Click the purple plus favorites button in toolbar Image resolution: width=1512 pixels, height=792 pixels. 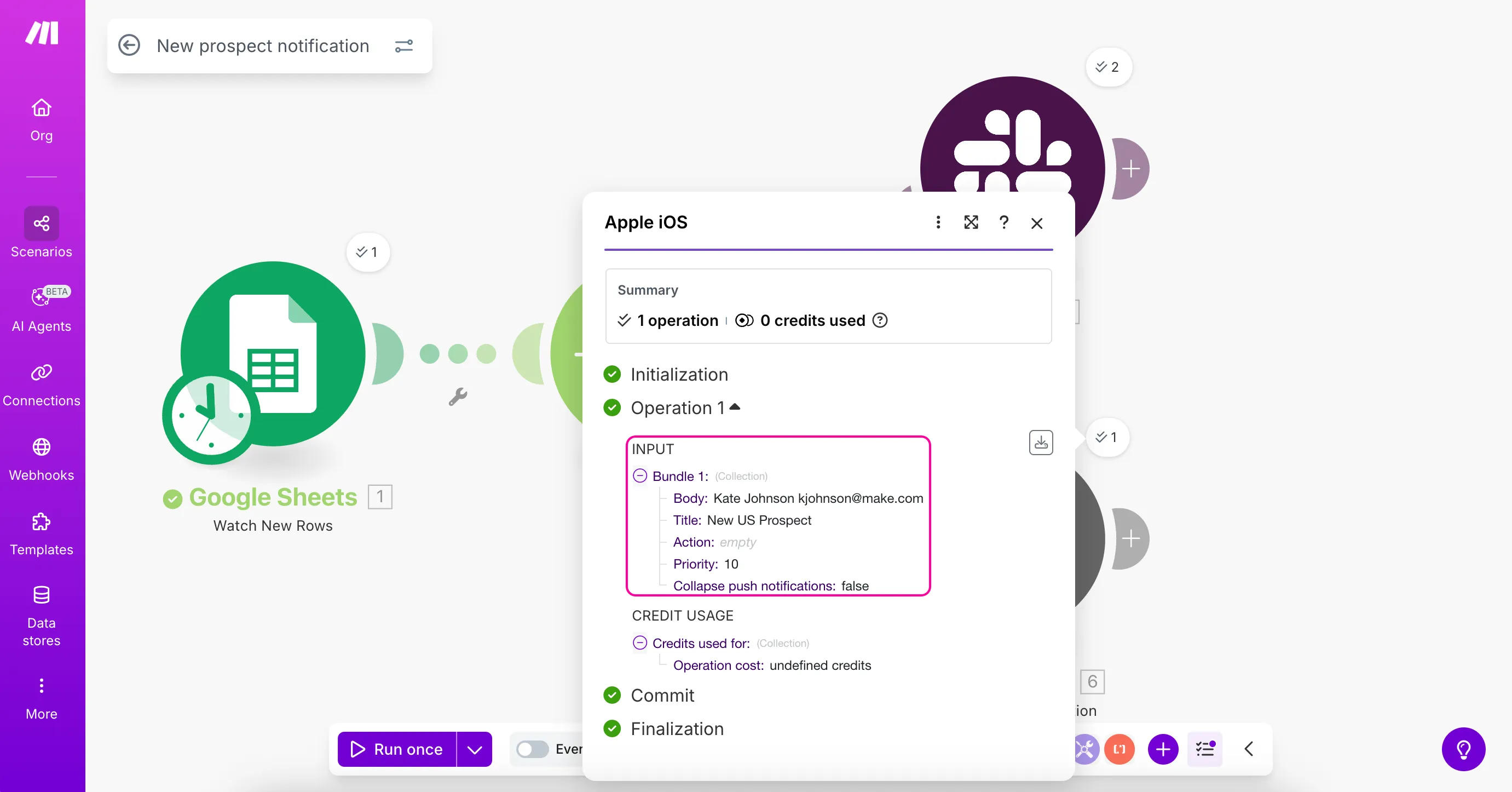(1163, 749)
